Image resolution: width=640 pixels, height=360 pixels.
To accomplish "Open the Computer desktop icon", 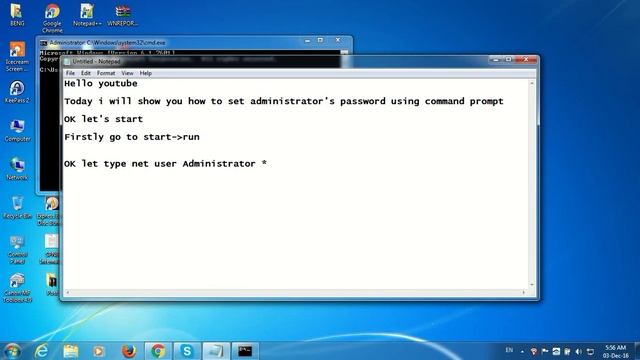I will tap(17, 130).
